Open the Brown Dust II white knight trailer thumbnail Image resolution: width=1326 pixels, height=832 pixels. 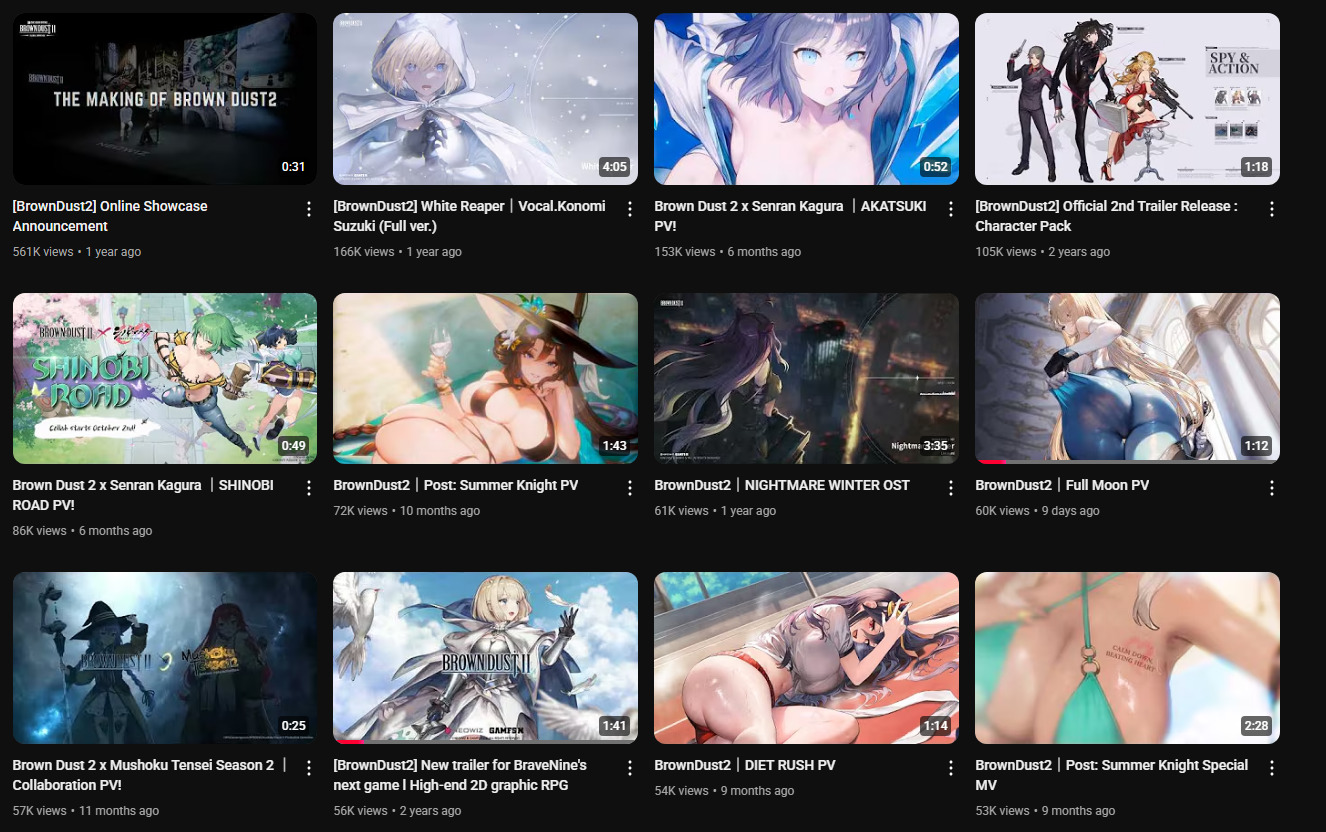[485, 657]
